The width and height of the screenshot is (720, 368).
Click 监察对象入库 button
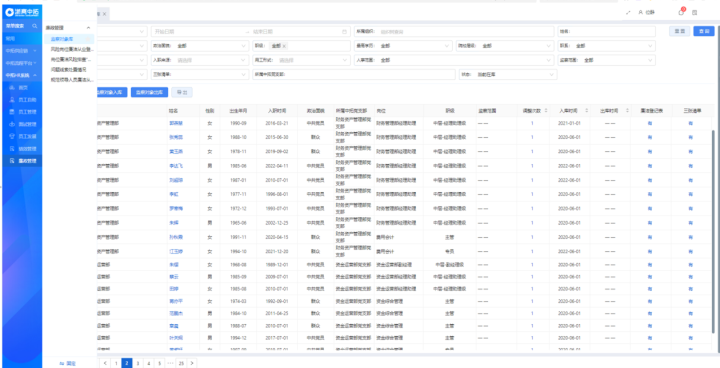point(111,92)
